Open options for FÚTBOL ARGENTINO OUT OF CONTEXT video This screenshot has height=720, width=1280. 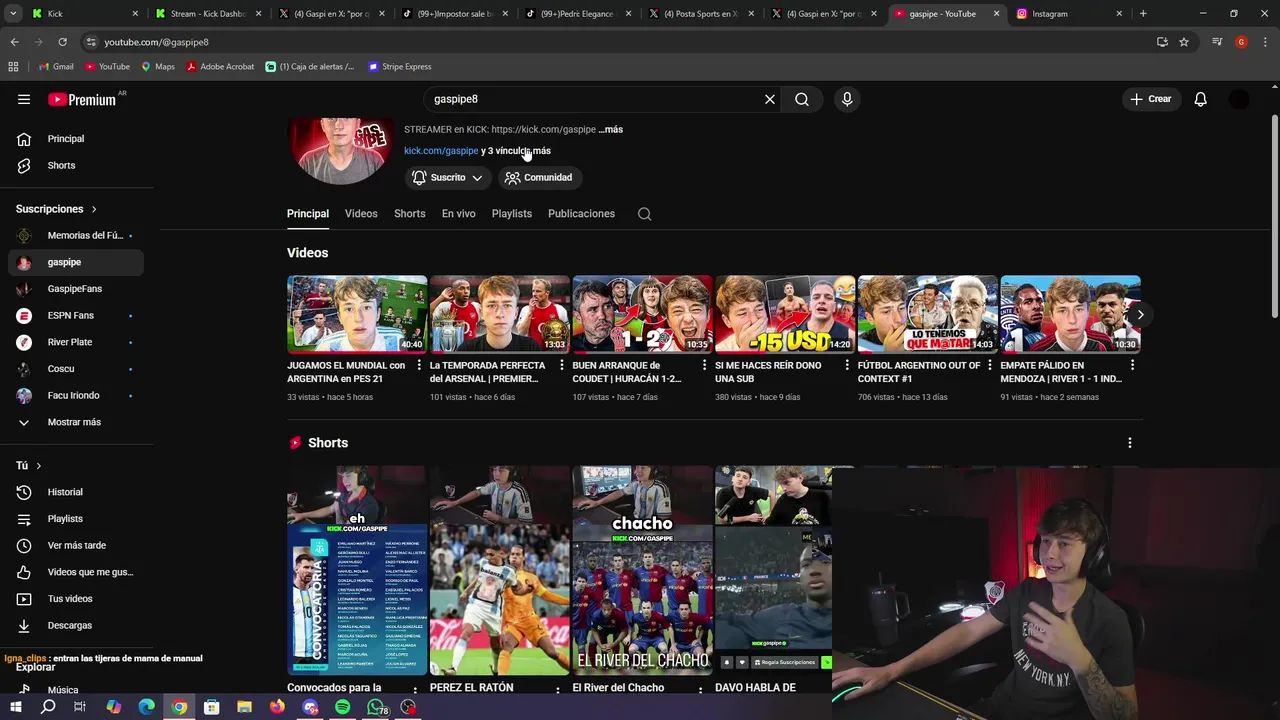click(x=990, y=367)
